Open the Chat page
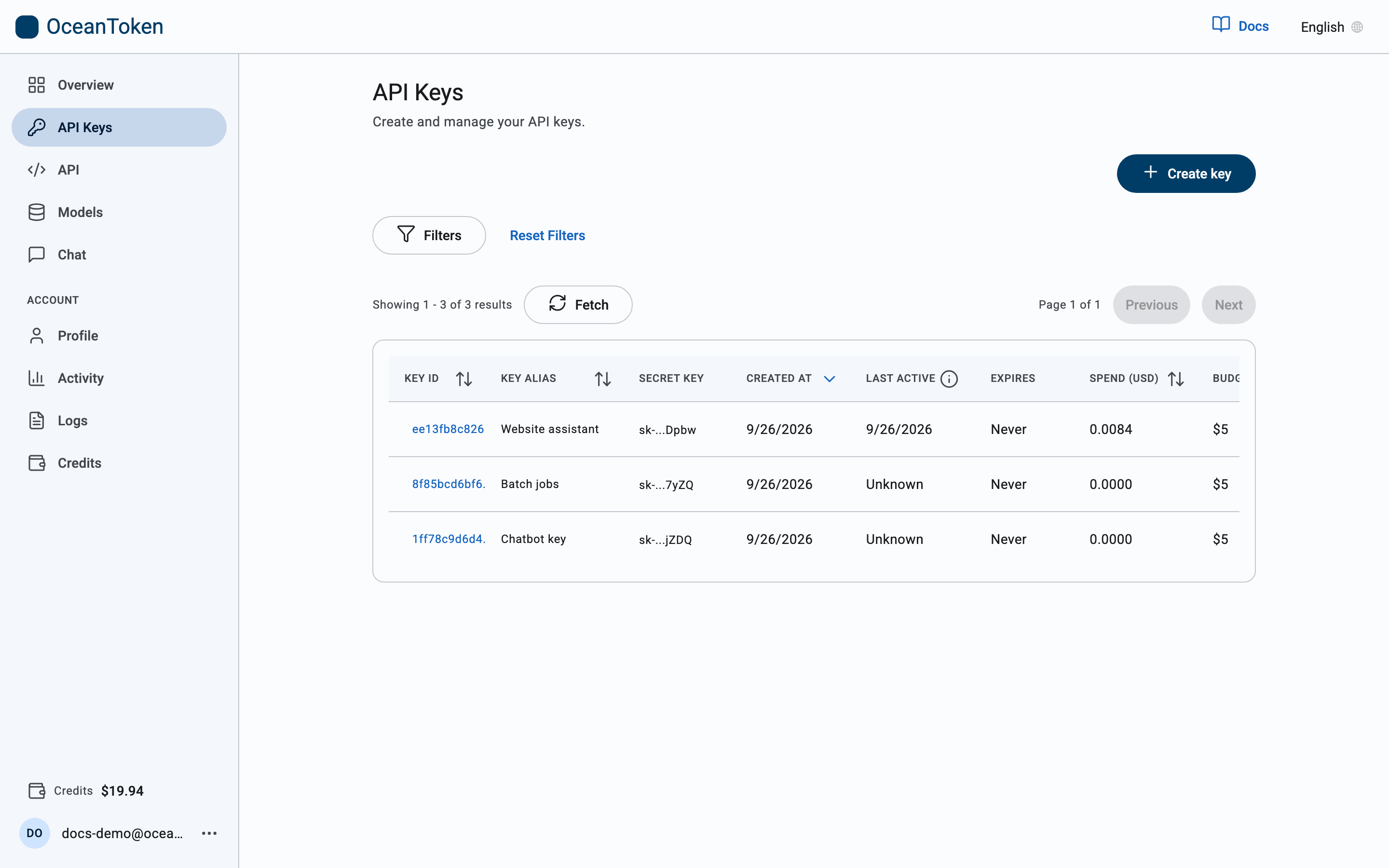Viewport: 1389px width, 868px height. point(119,254)
